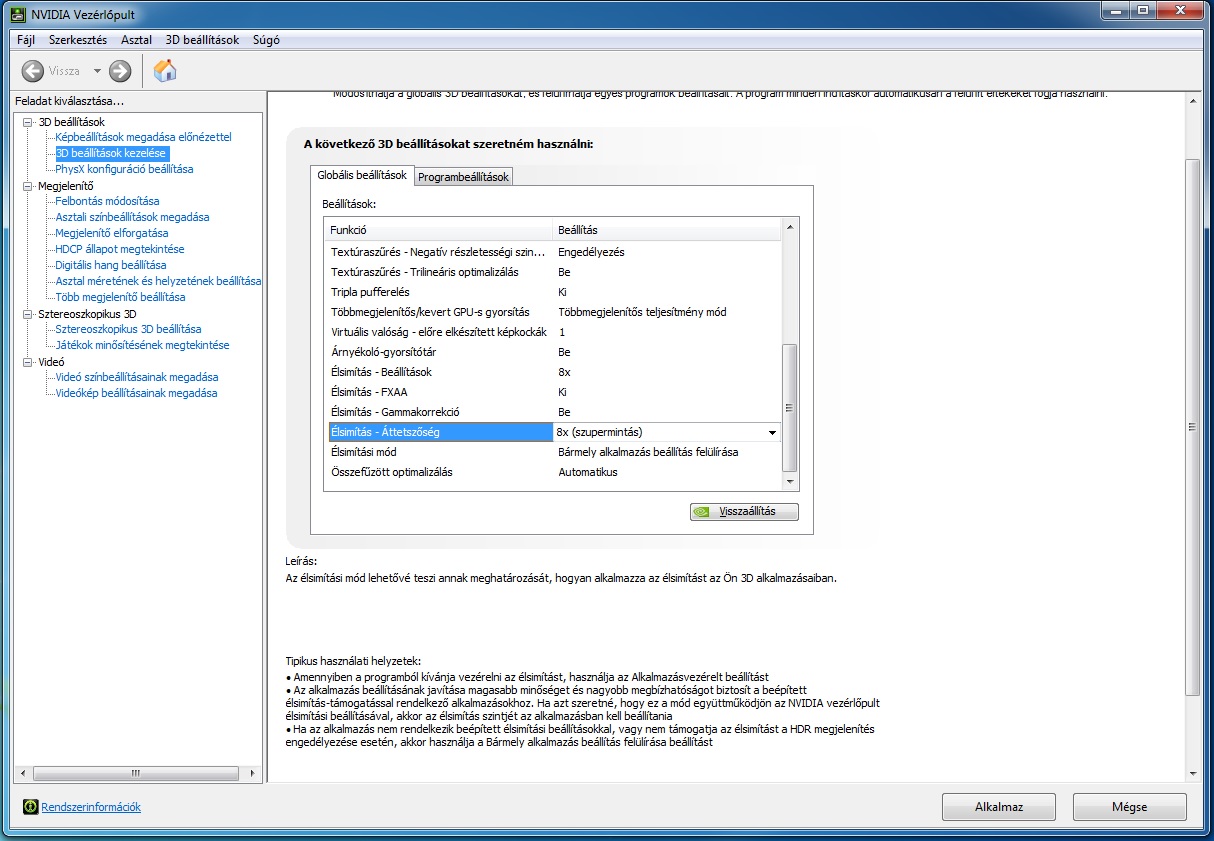Click the forward navigation arrow icon

click(120, 71)
